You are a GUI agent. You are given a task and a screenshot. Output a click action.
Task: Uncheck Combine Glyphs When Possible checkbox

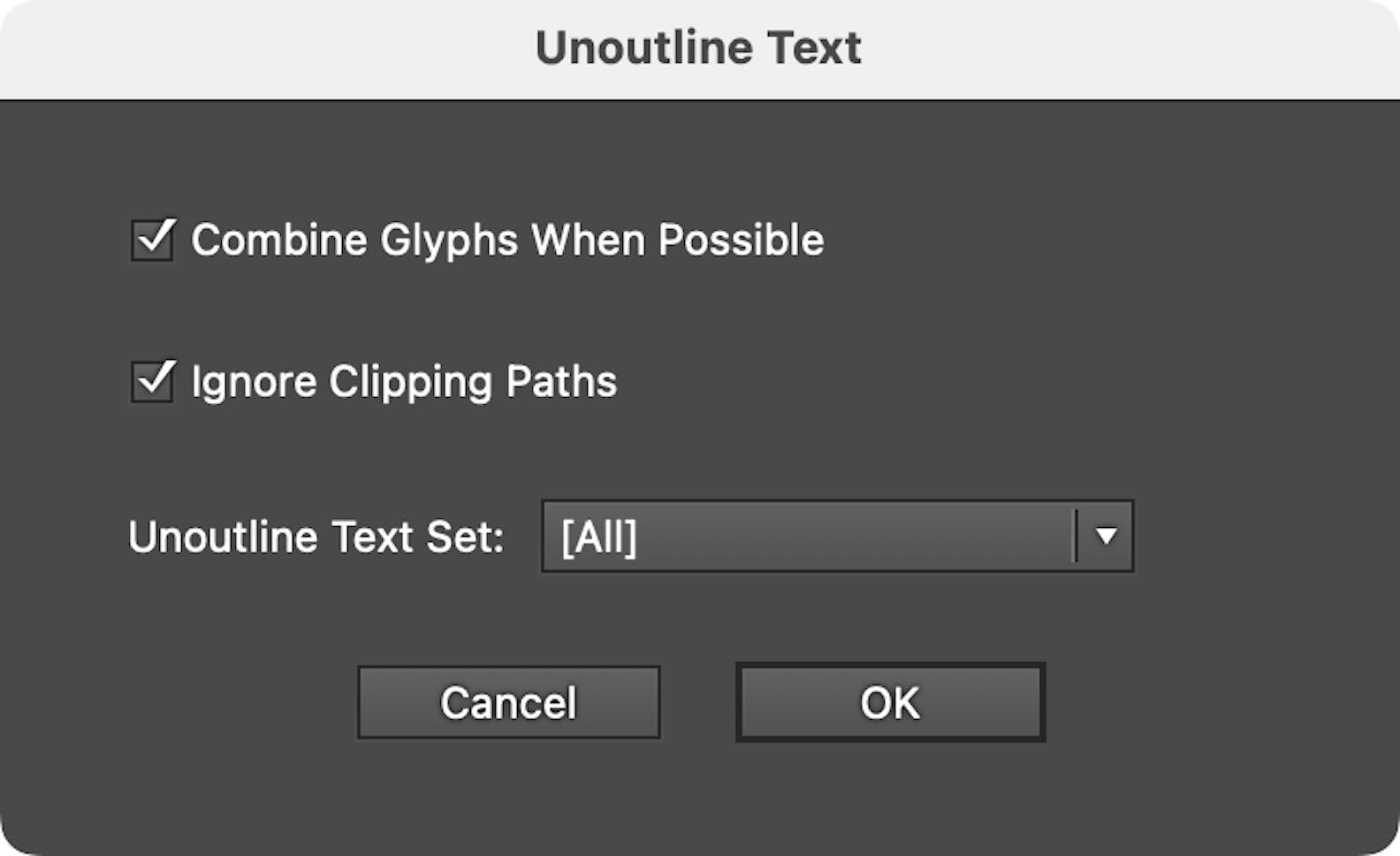(x=153, y=241)
